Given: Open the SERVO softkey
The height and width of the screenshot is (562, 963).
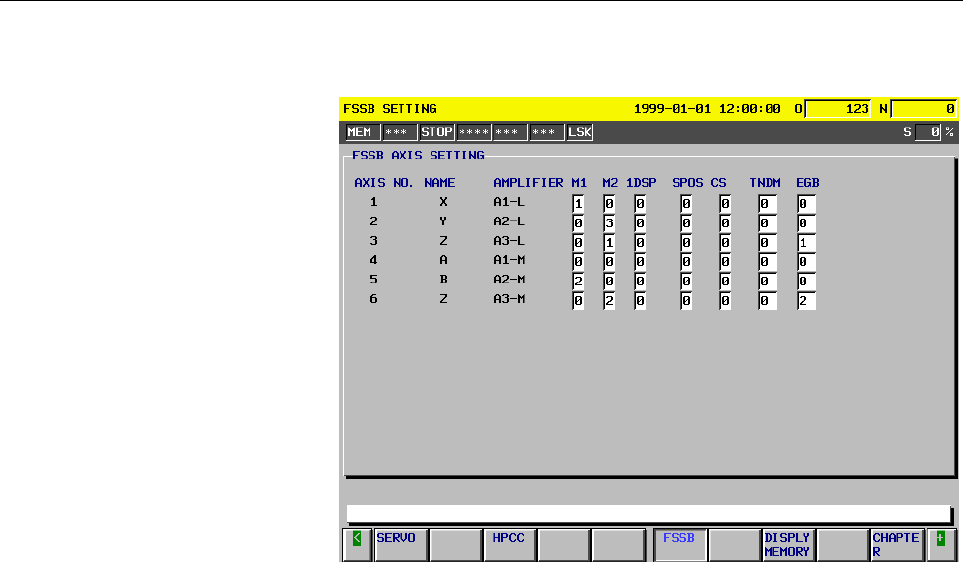Looking at the screenshot, I should click(401, 545).
